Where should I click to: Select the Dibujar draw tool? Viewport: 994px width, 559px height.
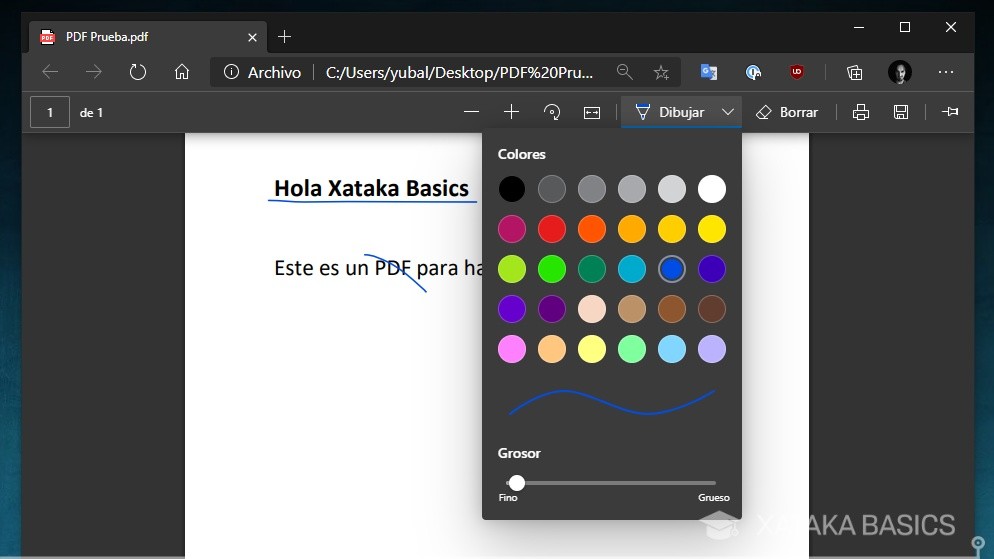(669, 112)
